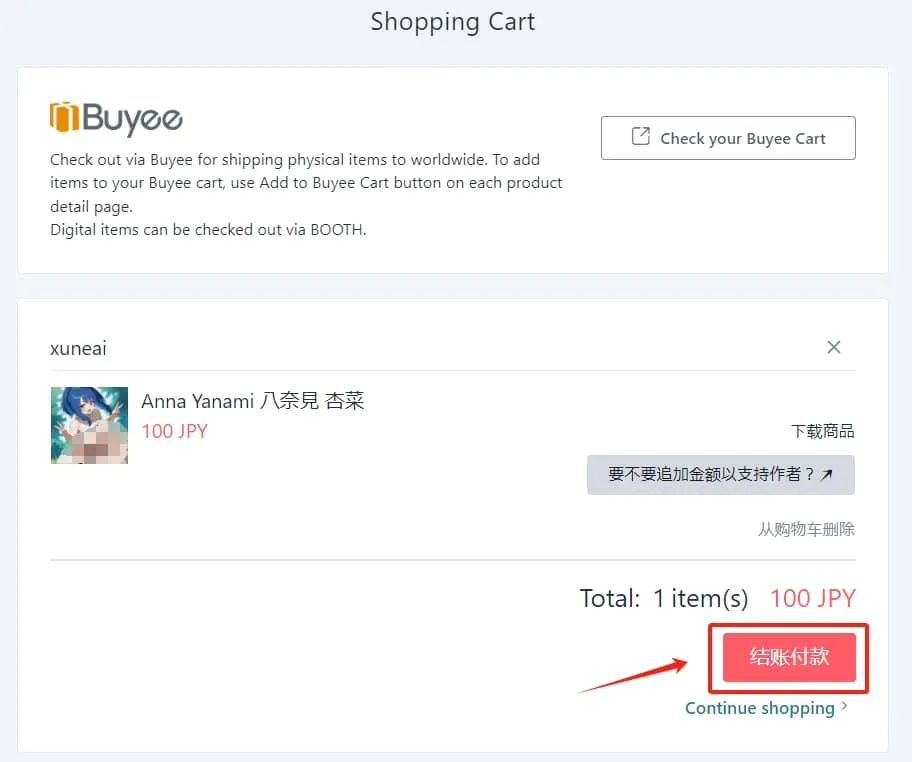This screenshot has height=762, width=912.
Task: Click the Total 100 JPY amount
Action: (x=812, y=598)
